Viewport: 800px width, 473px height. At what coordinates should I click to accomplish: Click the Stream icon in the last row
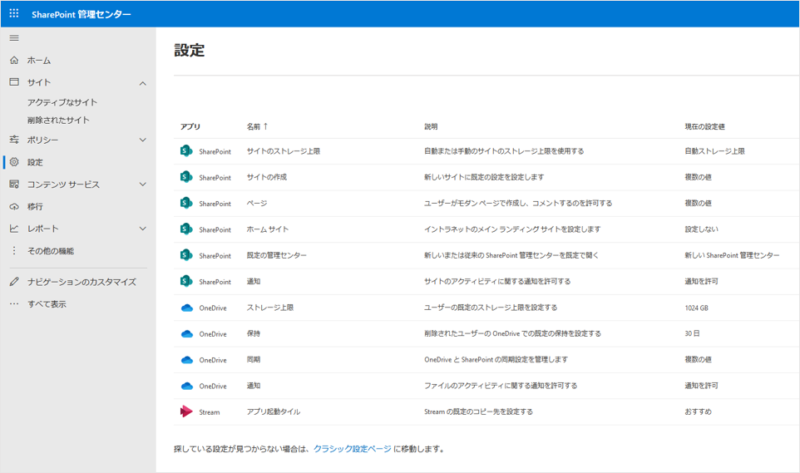coord(185,411)
